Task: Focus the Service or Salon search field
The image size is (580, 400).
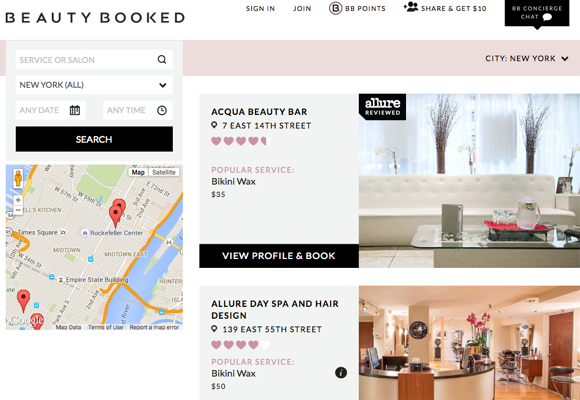Action: click(87, 60)
